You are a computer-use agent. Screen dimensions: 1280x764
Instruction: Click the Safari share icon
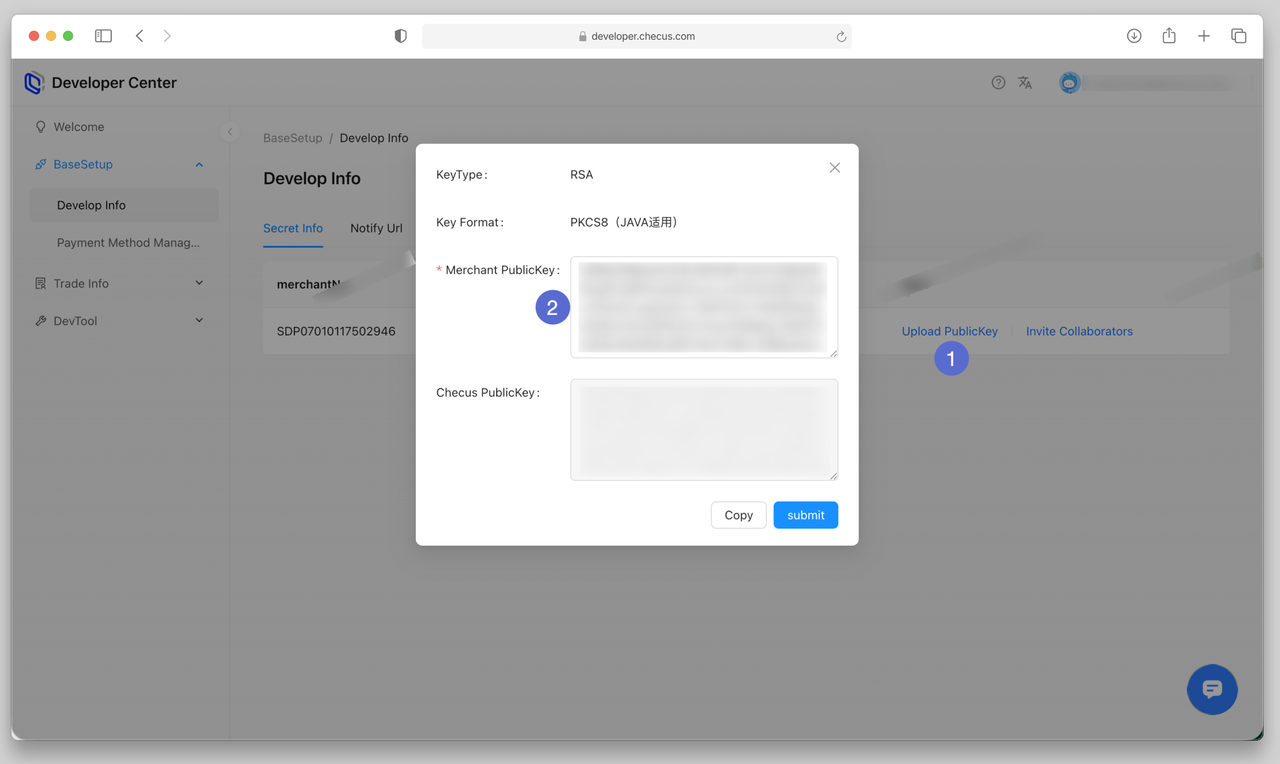(1169, 36)
